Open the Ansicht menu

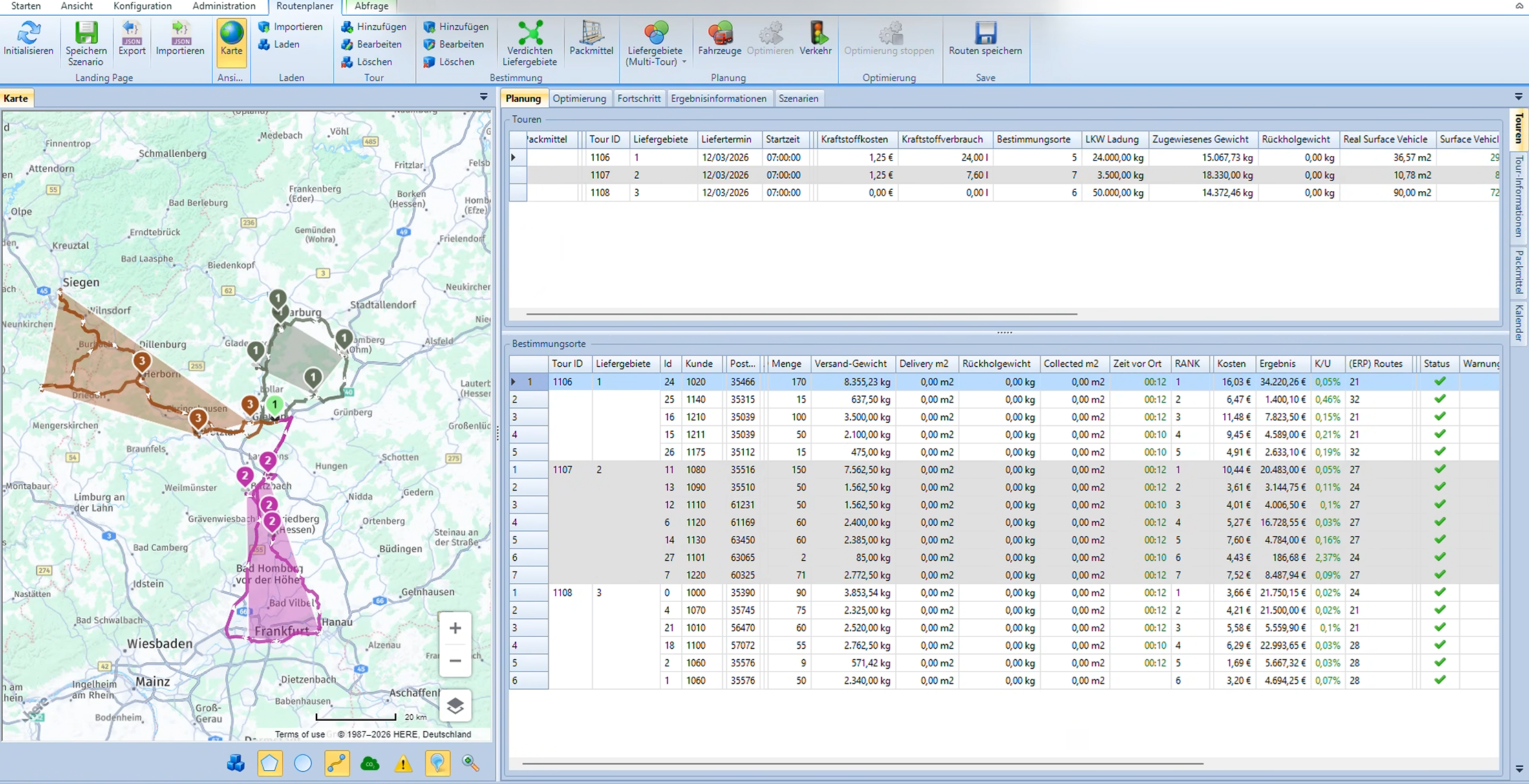[76, 6]
